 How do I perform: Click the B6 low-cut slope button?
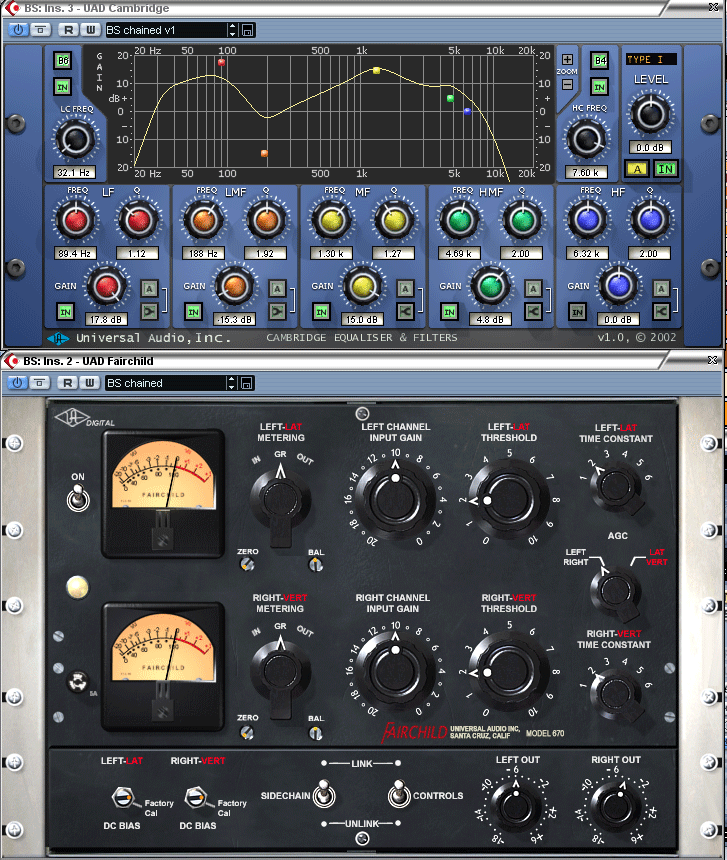click(63, 60)
